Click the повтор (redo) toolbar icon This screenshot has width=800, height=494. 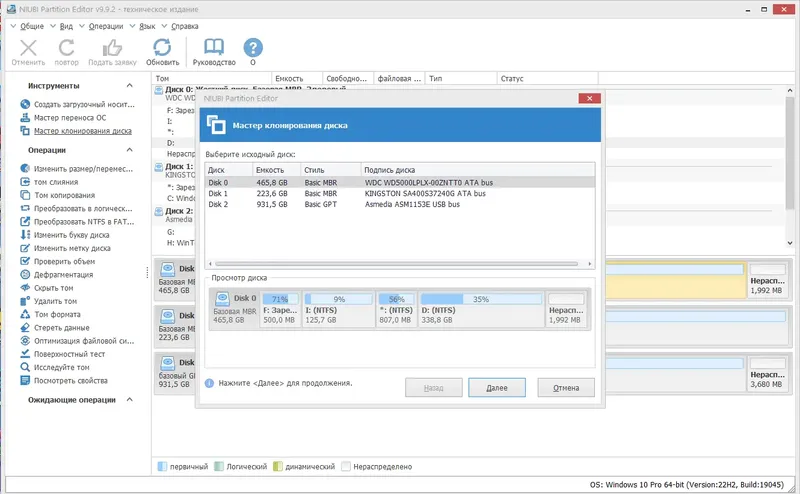point(66,48)
